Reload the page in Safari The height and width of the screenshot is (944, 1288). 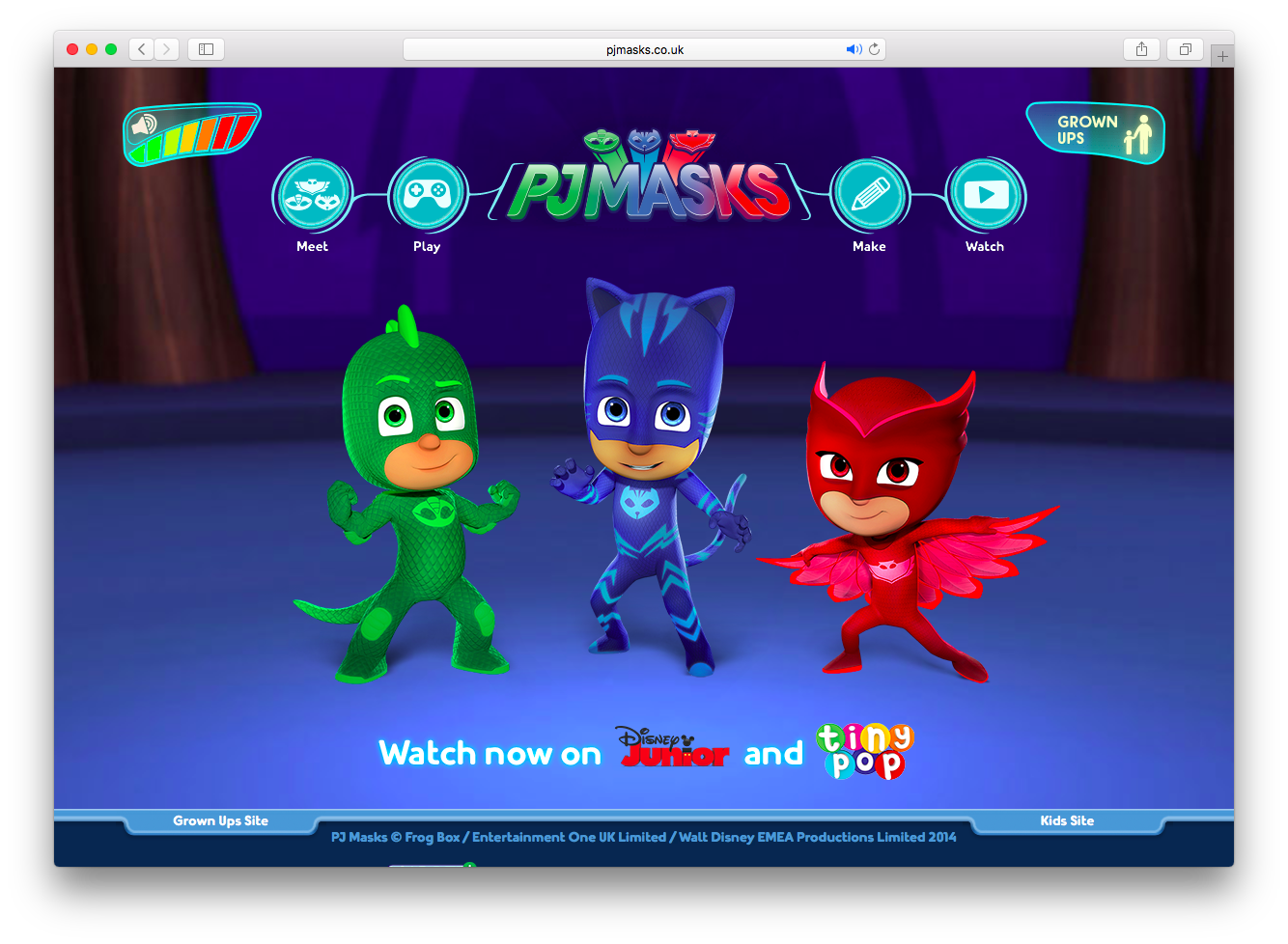click(874, 49)
